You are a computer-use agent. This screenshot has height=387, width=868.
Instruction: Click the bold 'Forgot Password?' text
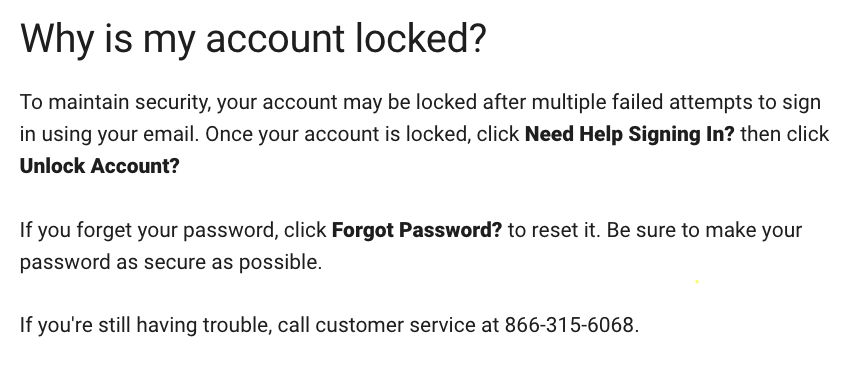click(417, 230)
